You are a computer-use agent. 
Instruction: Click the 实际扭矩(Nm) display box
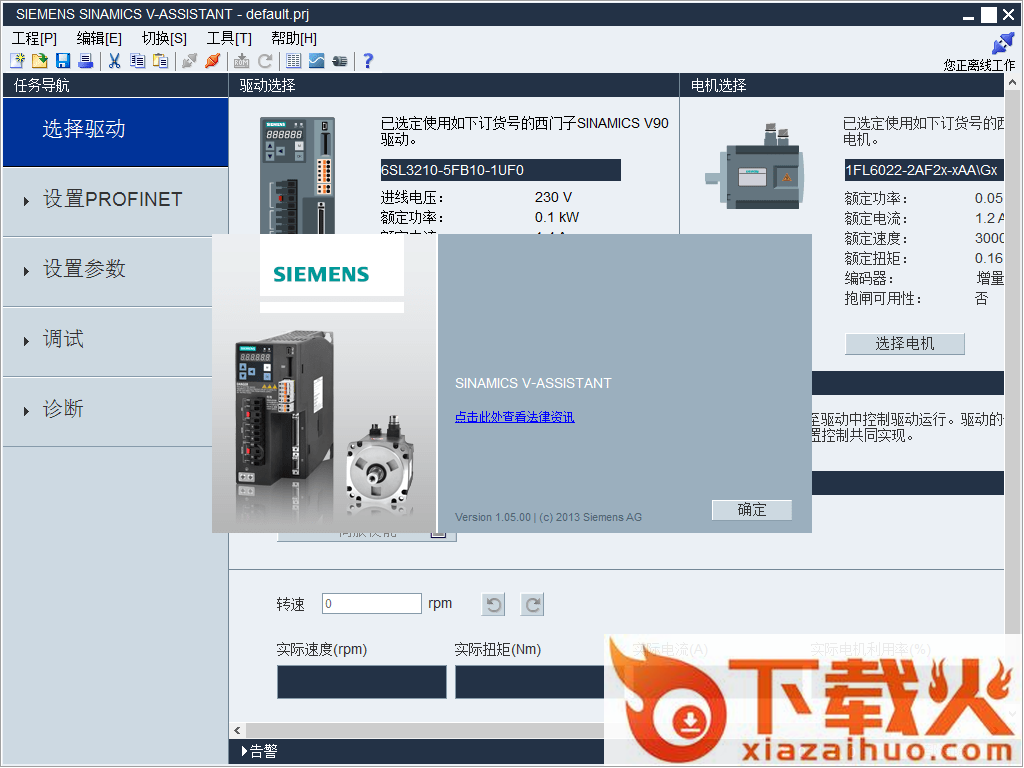coord(530,682)
